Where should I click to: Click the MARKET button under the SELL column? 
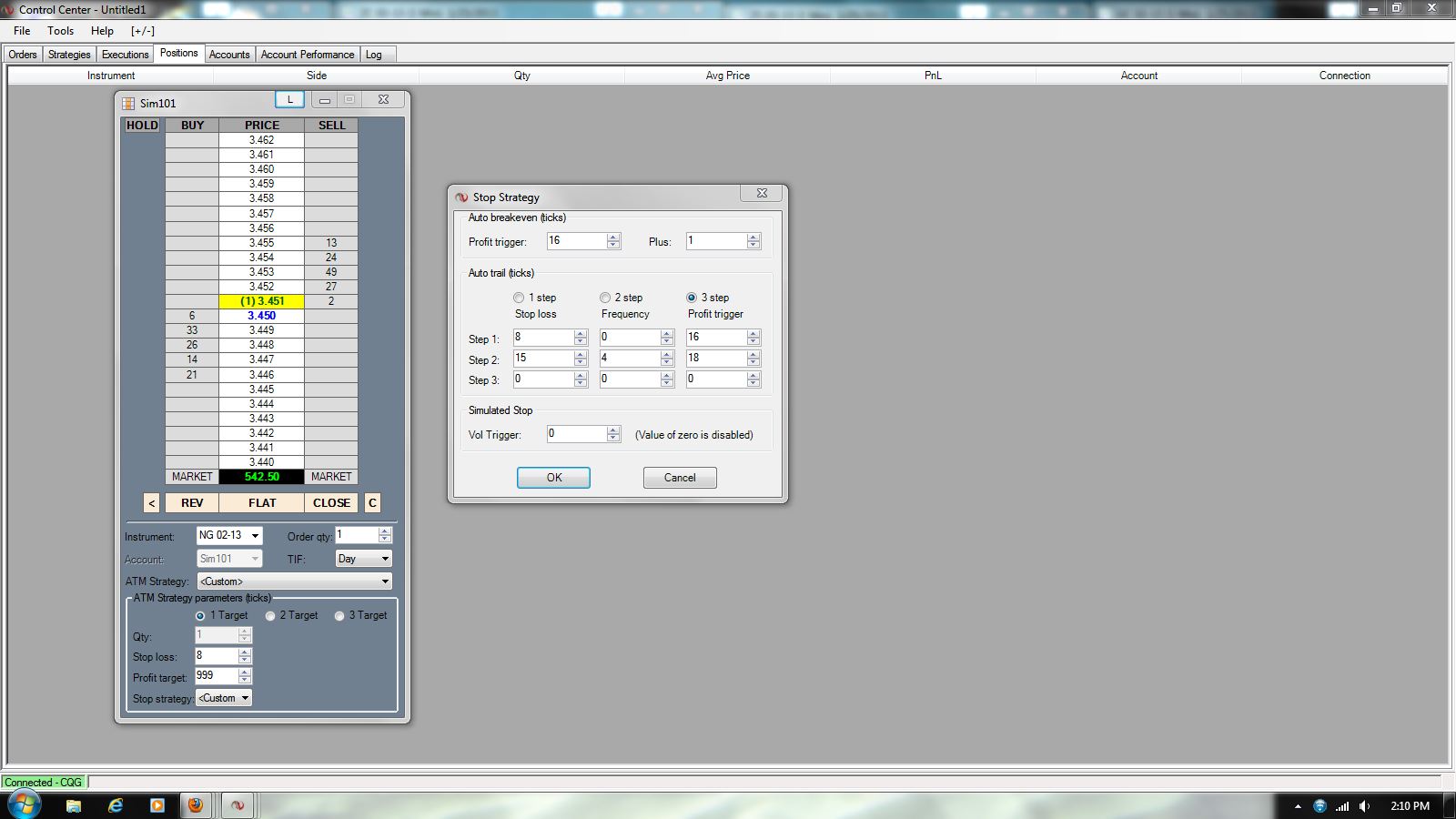[x=331, y=477]
